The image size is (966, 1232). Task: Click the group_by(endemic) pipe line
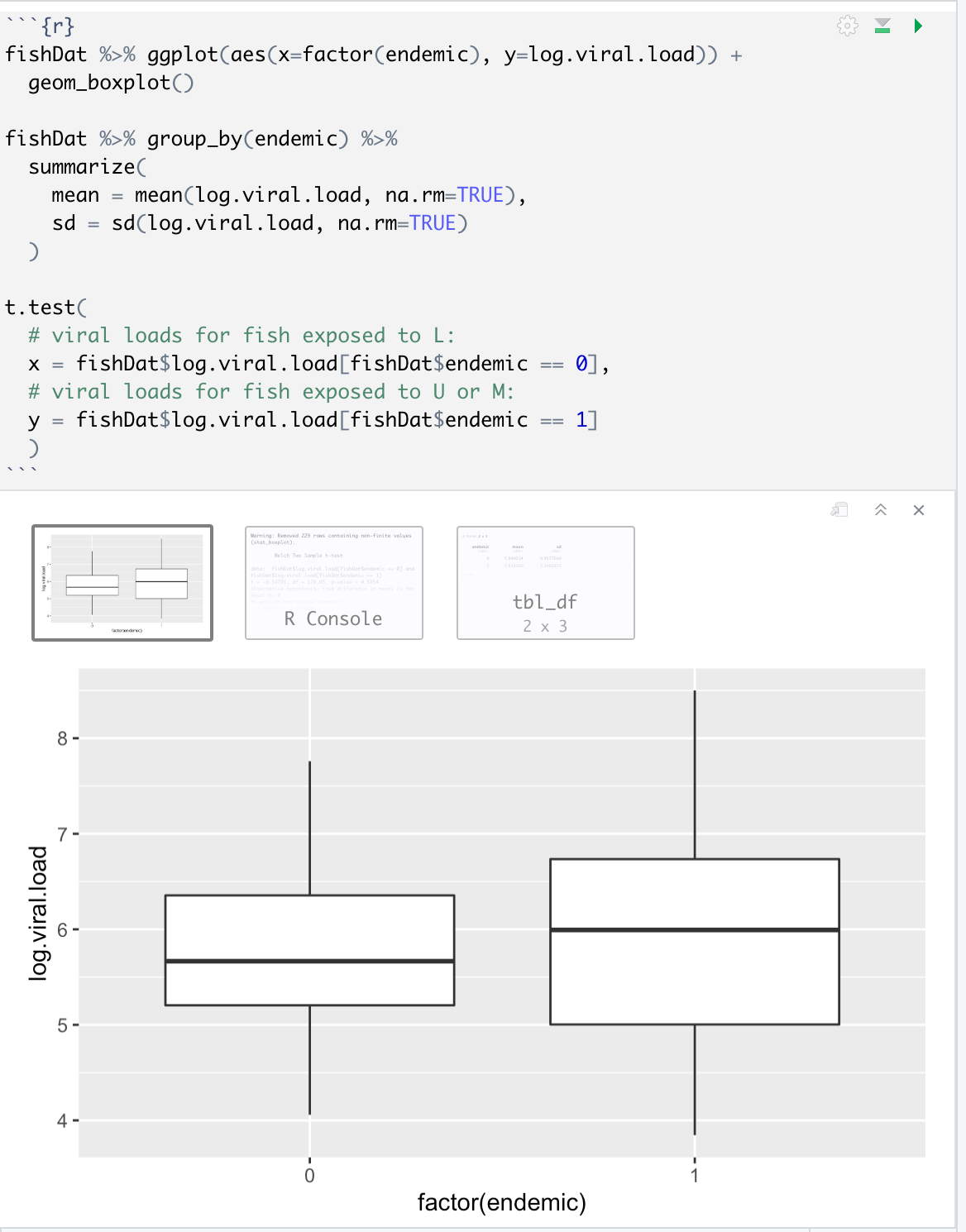point(248,138)
